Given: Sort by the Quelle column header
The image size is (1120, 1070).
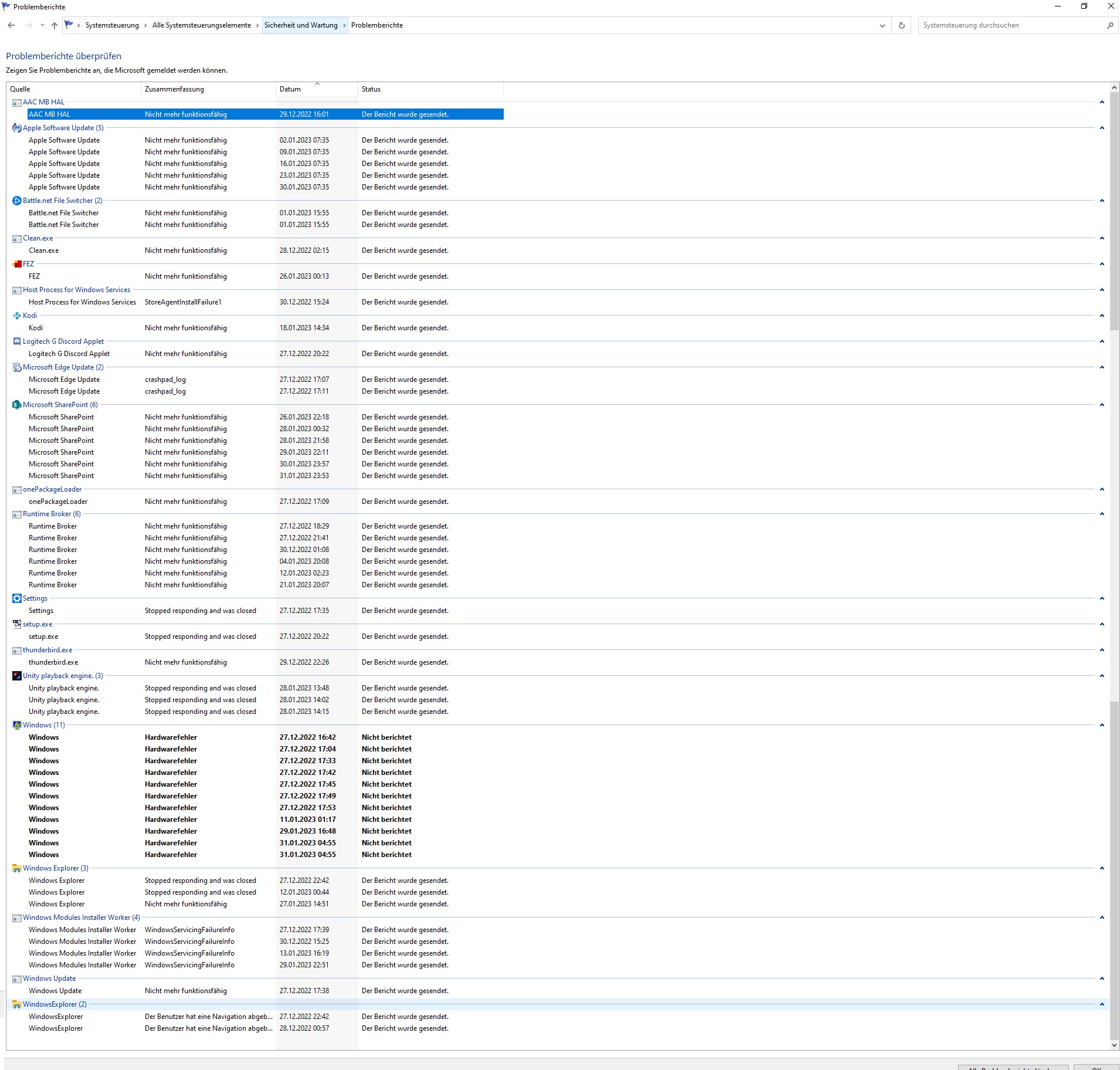Looking at the screenshot, I should pyautogui.click(x=73, y=89).
